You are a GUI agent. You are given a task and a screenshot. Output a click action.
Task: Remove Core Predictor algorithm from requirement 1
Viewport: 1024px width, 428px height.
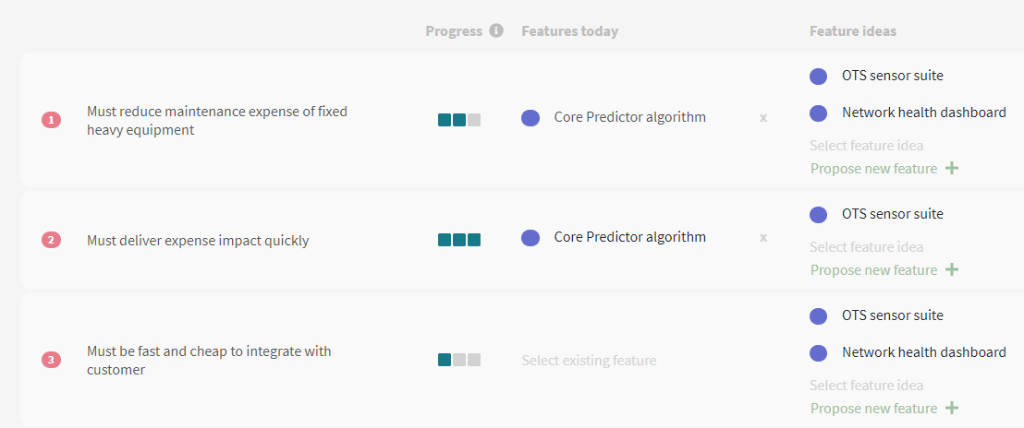763,118
